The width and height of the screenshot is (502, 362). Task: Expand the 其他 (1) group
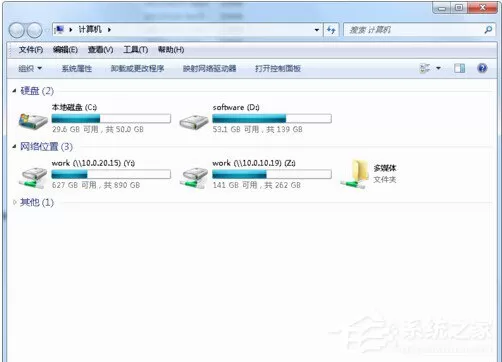tap(14, 202)
